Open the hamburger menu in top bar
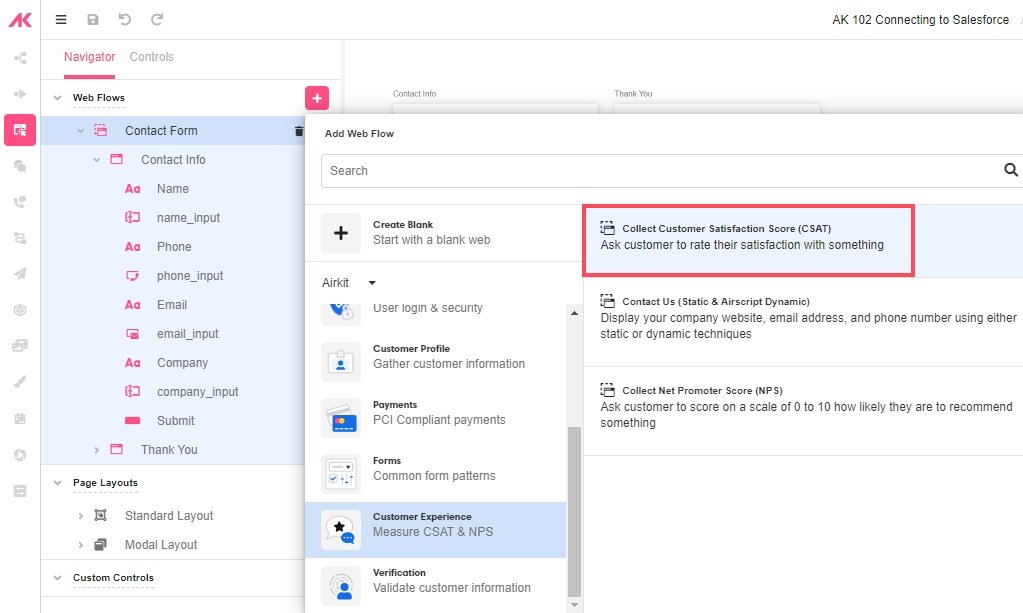Image resolution: width=1023 pixels, height=613 pixels. (61, 20)
